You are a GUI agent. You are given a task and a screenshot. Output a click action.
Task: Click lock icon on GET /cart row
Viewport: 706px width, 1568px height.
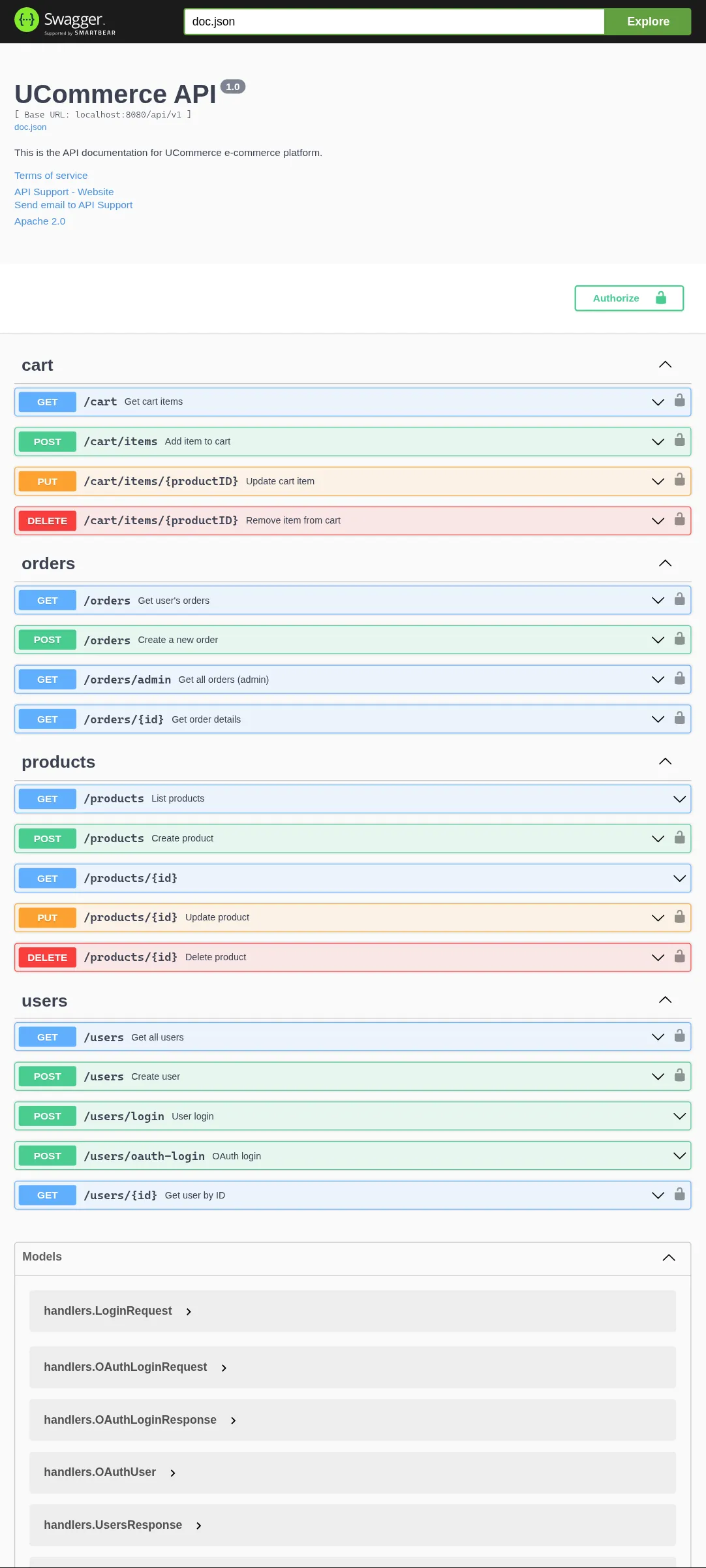tap(679, 401)
